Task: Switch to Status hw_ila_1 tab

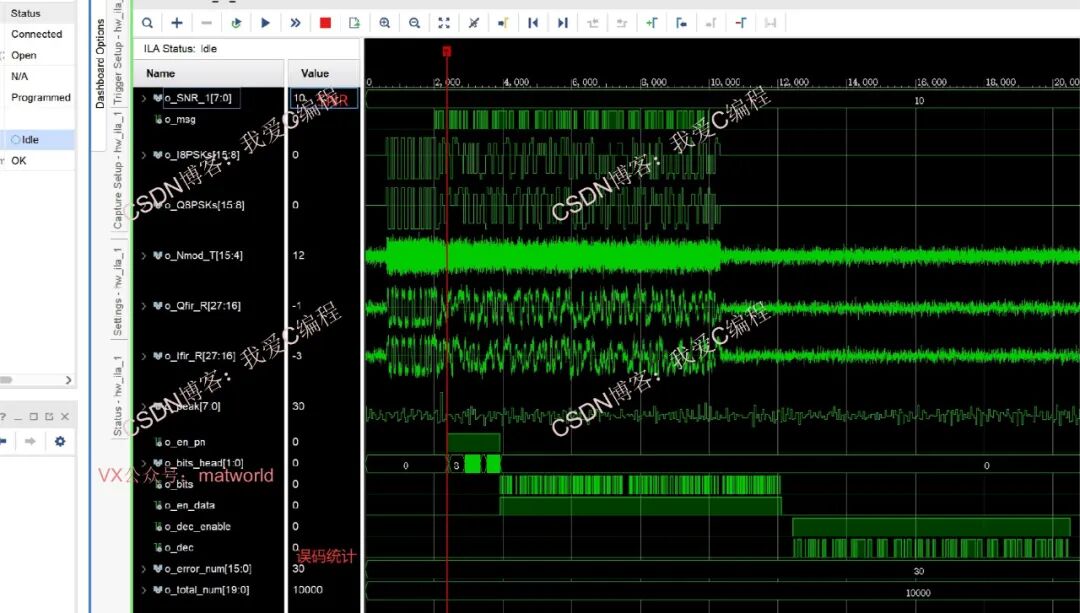Action: [x=118, y=396]
